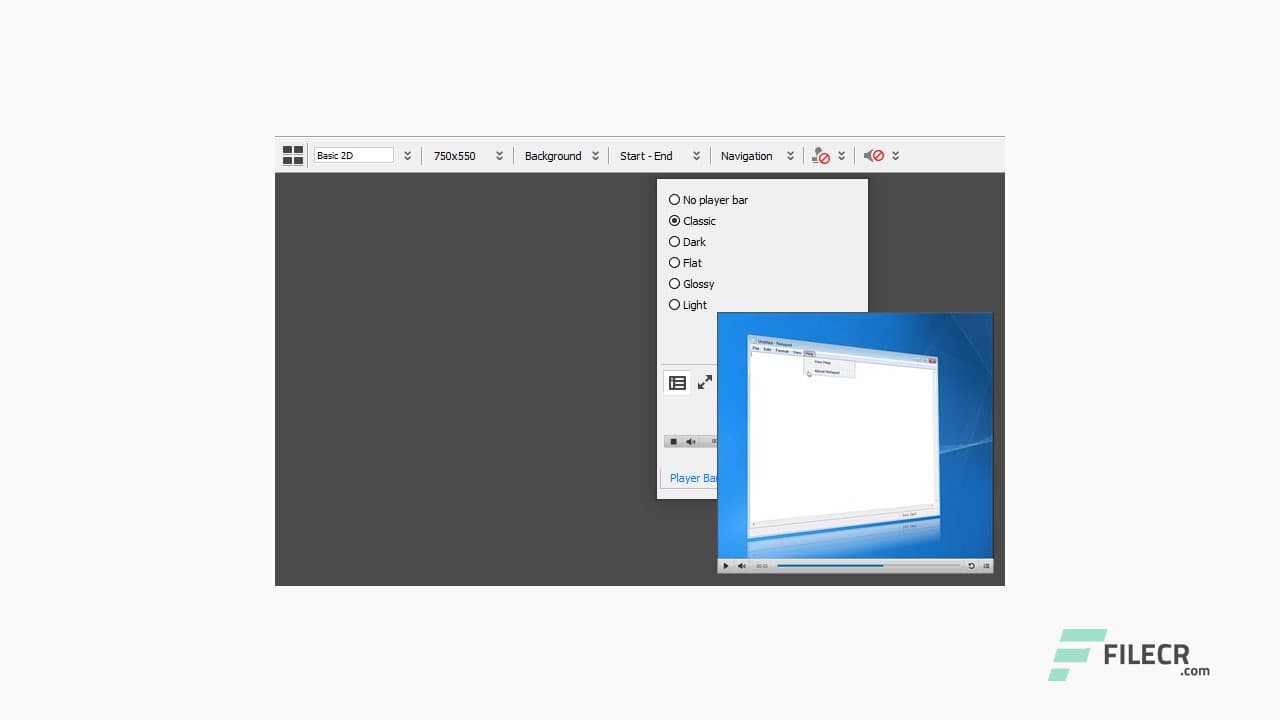This screenshot has height=720, width=1280.
Task: Click the fullscreen expand arrows icon
Action: tap(704, 381)
